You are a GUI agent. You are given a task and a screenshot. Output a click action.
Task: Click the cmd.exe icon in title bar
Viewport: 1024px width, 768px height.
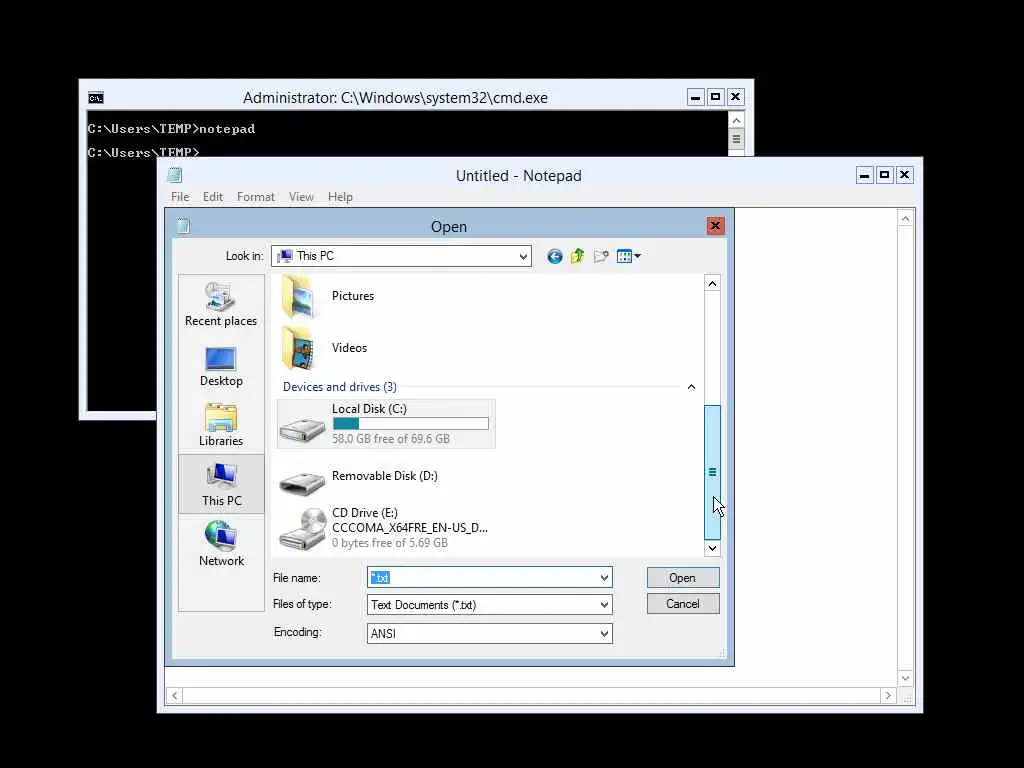[x=96, y=98]
